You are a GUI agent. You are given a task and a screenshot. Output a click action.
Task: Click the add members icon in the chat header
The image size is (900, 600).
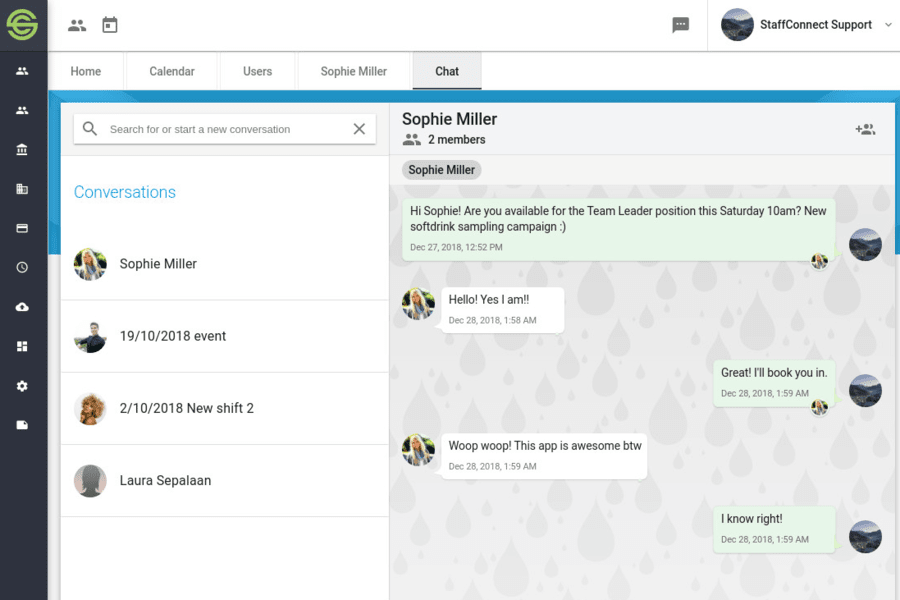(865, 129)
